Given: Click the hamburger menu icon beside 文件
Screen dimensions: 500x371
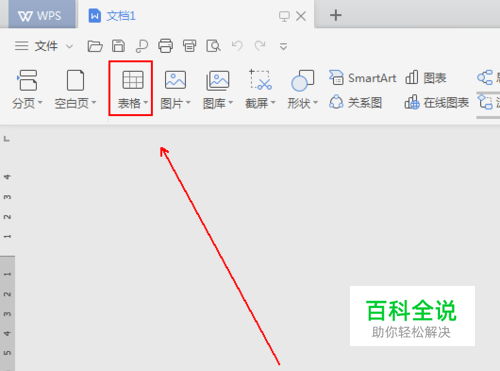Looking at the screenshot, I should pyautogui.click(x=22, y=46).
